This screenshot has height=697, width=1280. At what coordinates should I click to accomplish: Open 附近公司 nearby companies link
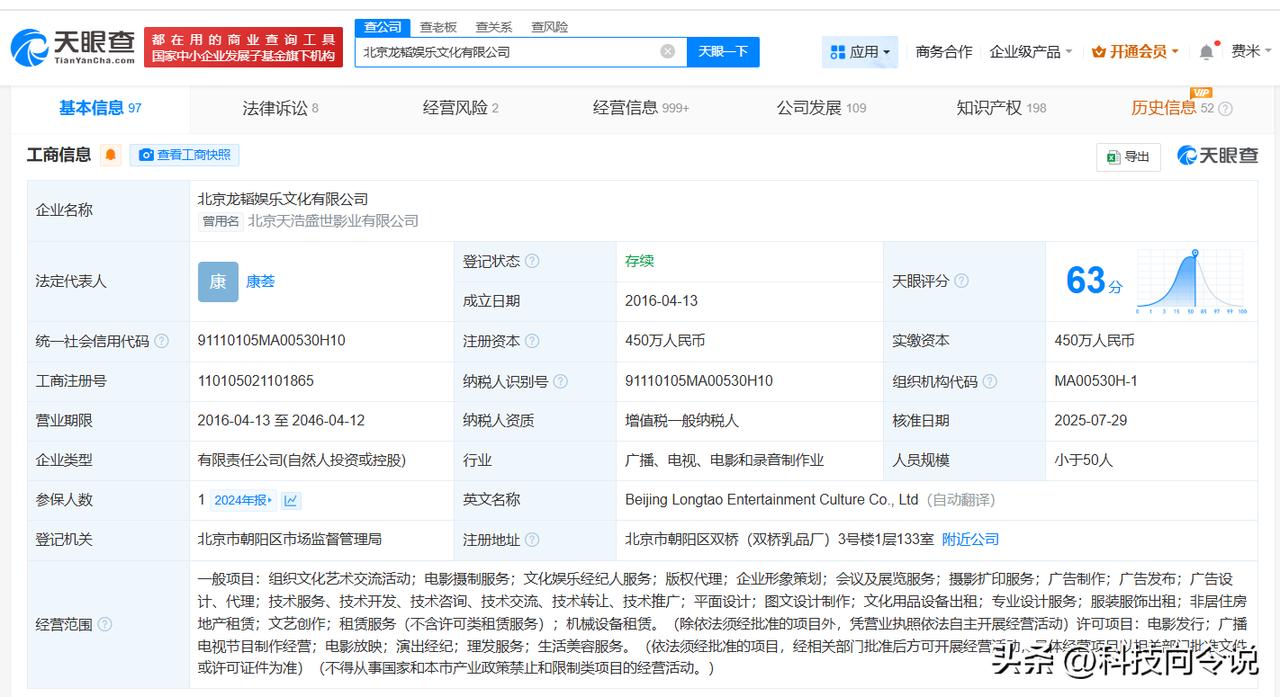pos(971,539)
